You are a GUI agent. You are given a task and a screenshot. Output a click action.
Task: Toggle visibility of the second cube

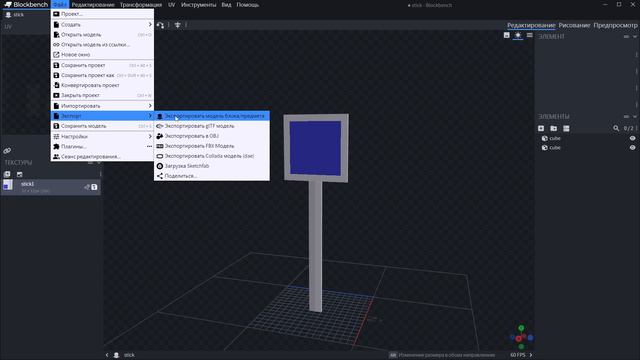click(x=632, y=148)
